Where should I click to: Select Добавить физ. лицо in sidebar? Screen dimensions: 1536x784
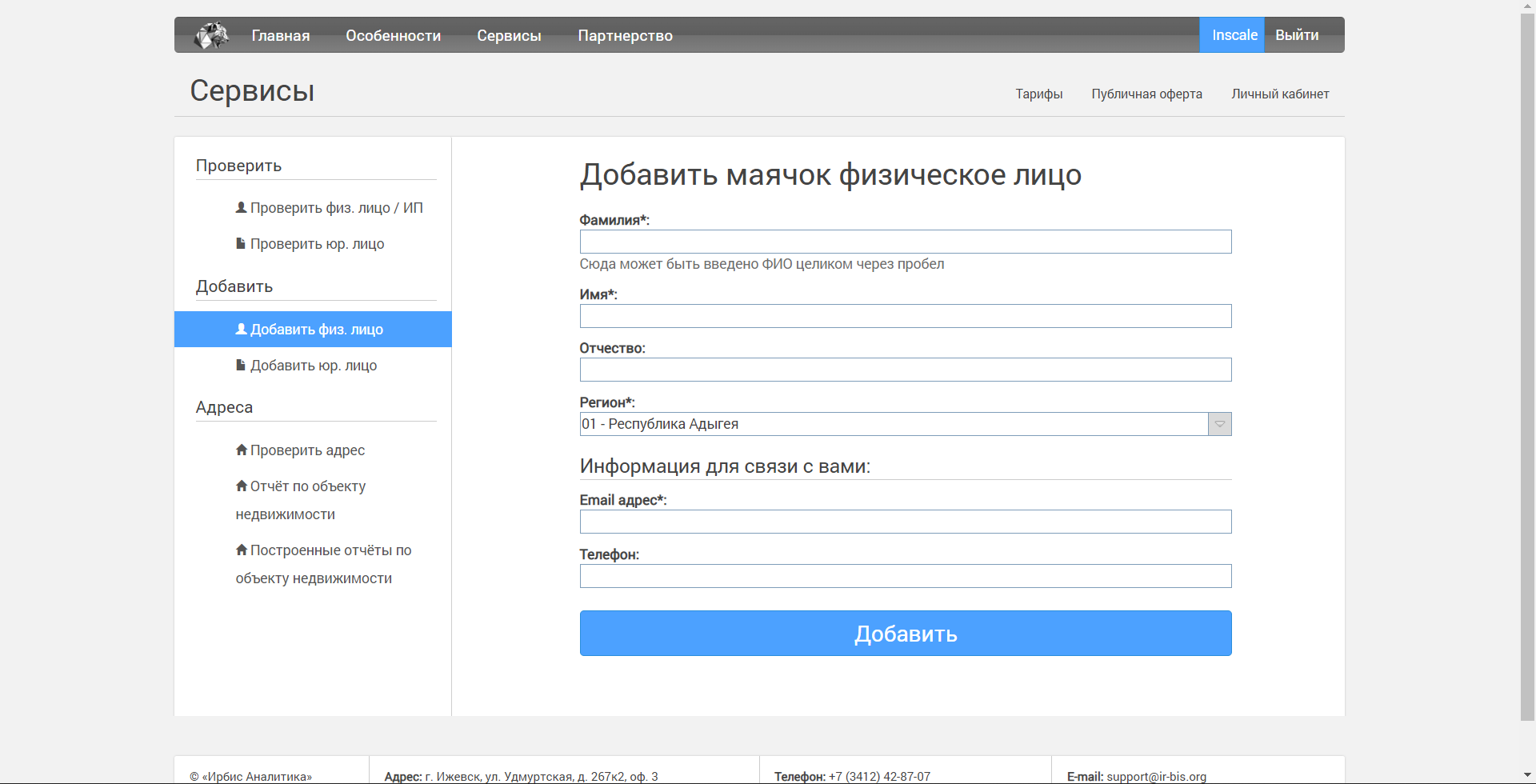coord(313,329)
